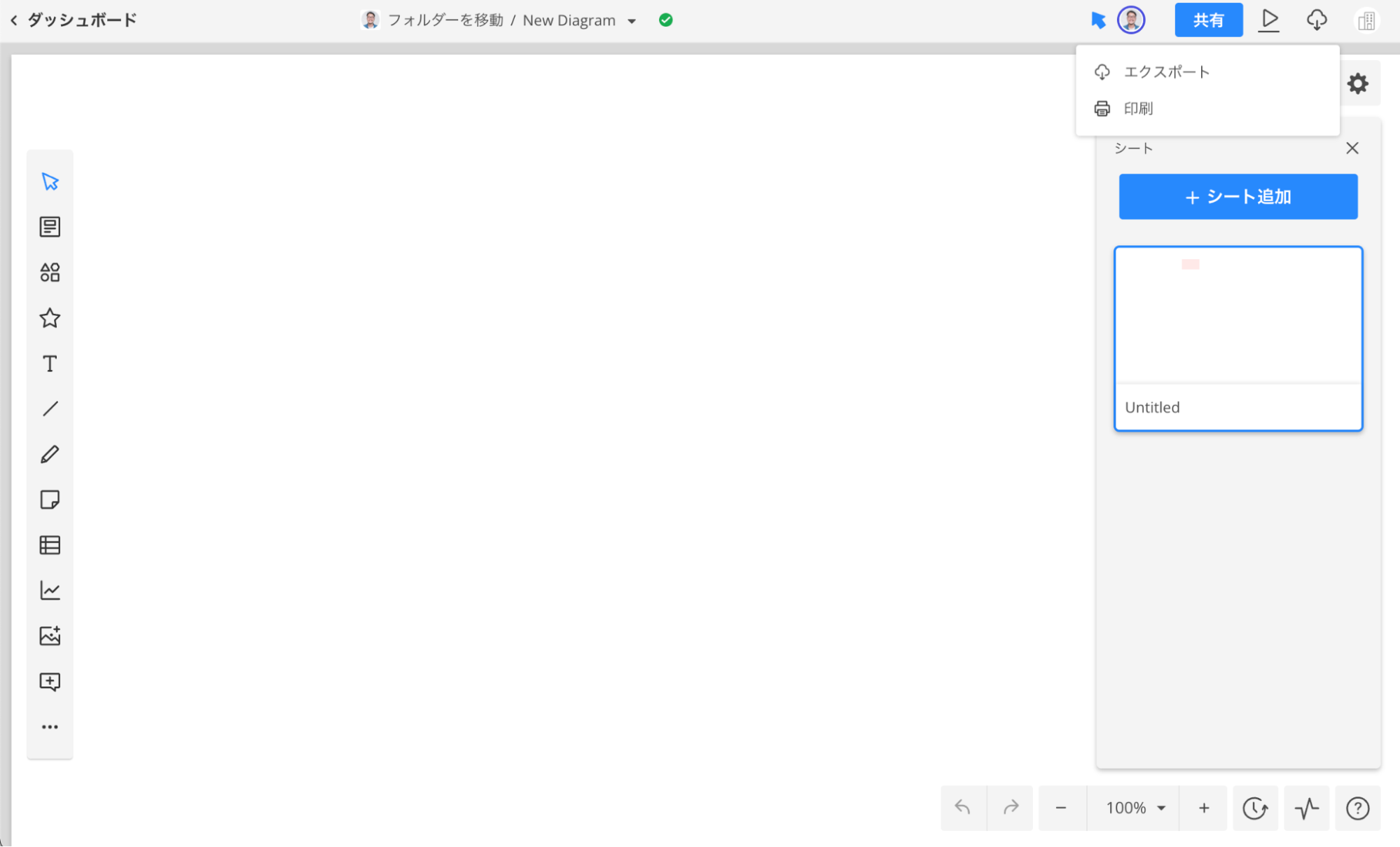Click the シート追加 button

tap(1238, 197)
